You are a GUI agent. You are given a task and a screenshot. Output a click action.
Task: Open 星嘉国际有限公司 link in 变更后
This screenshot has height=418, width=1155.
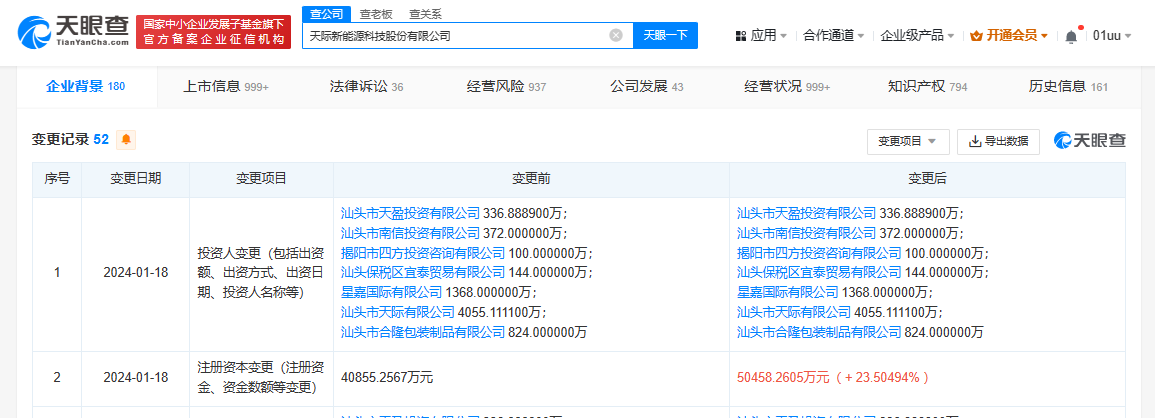coord(787,293)
